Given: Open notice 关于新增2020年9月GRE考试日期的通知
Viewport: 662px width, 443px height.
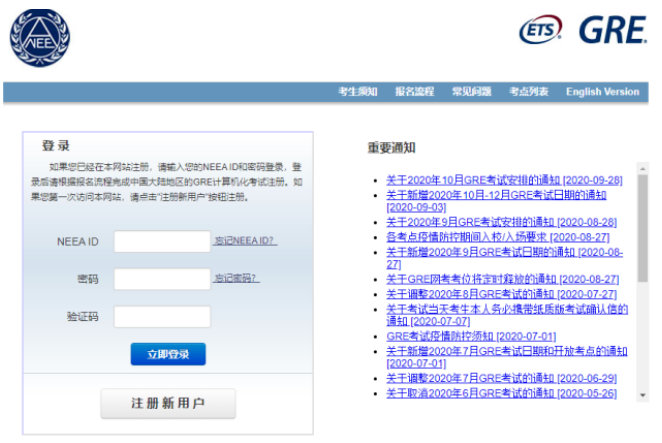Looking at the screenshot, I should click(x=505, y=258).
